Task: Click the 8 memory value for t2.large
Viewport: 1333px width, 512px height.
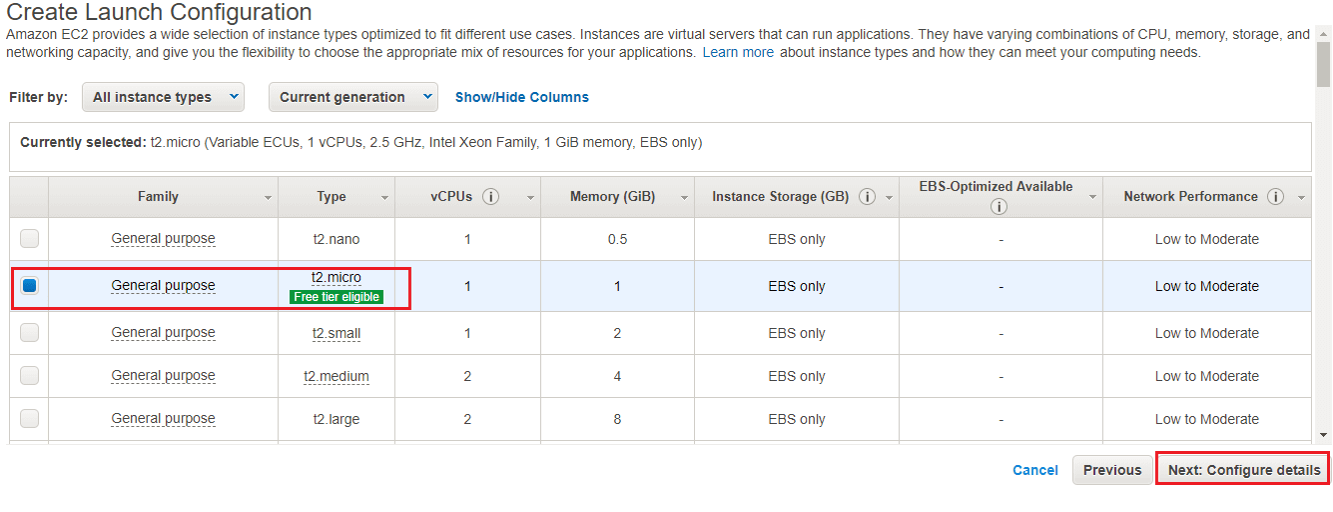Action: 617,419
